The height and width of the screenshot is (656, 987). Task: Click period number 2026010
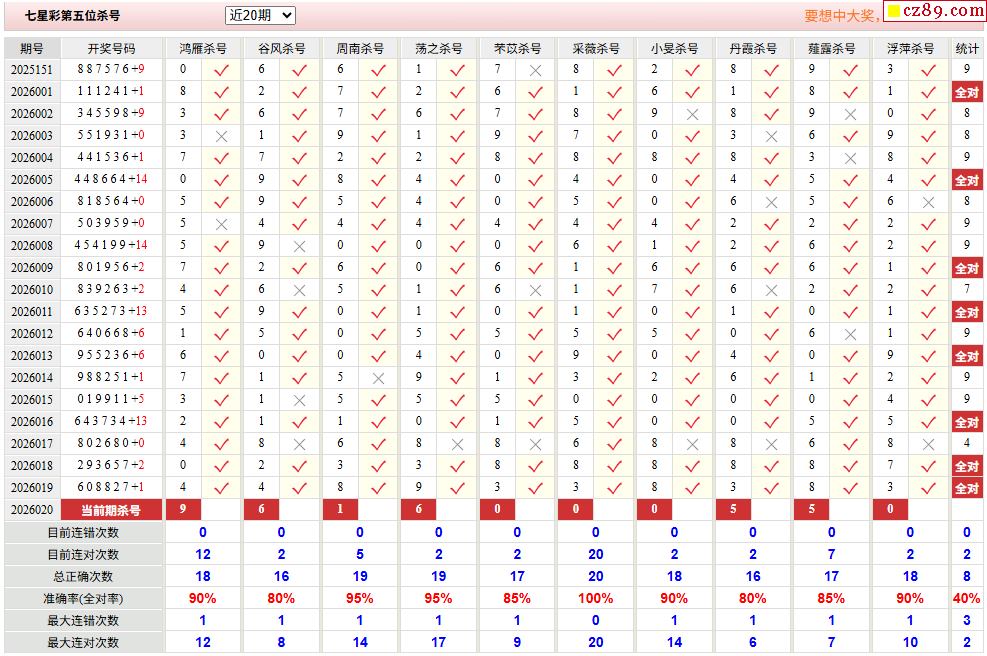(x=32, y=290)
